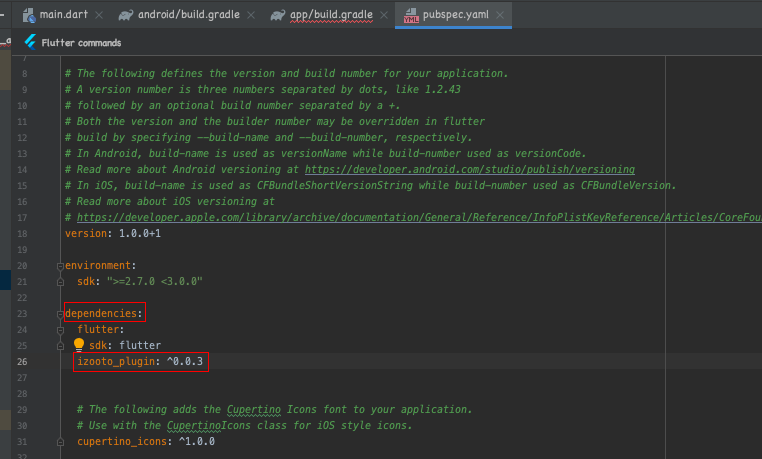
Task: Click line number 26 in the gutter
Action: 22,362
